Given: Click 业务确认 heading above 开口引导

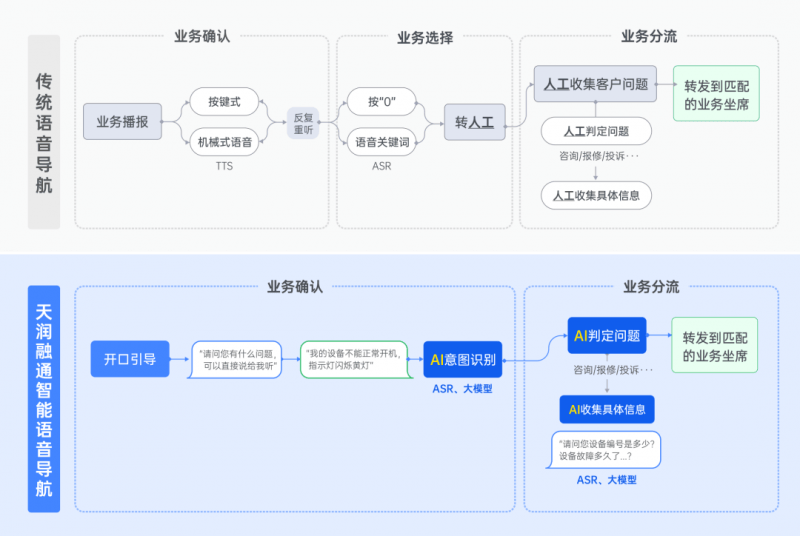Looking at the screenshot, I should [x=295, y=287].
